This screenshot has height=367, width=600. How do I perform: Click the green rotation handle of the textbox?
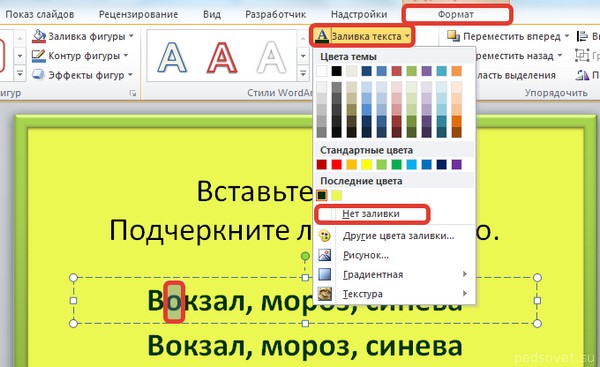pyautogui.click(x=305, y=256)
